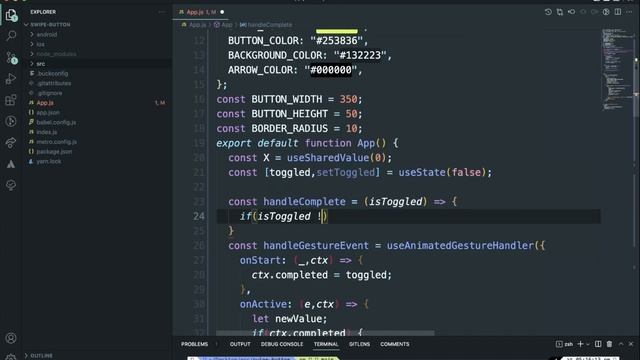Viewport: 640px width, 360px height.
Task: Switch to the COMMENTS panel tab
Action: pos(395,344)
